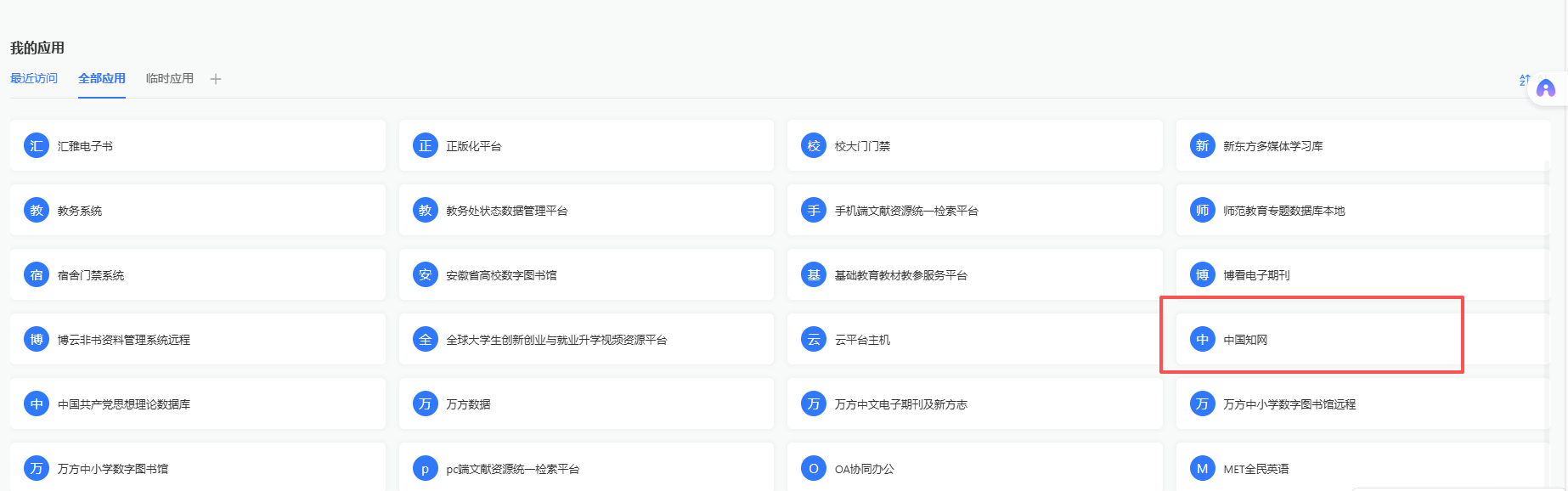The width and height of the screenshot is (1568, 491).
Task: Open the 正版化平台 circle icon
Action: tap(425, 146)
